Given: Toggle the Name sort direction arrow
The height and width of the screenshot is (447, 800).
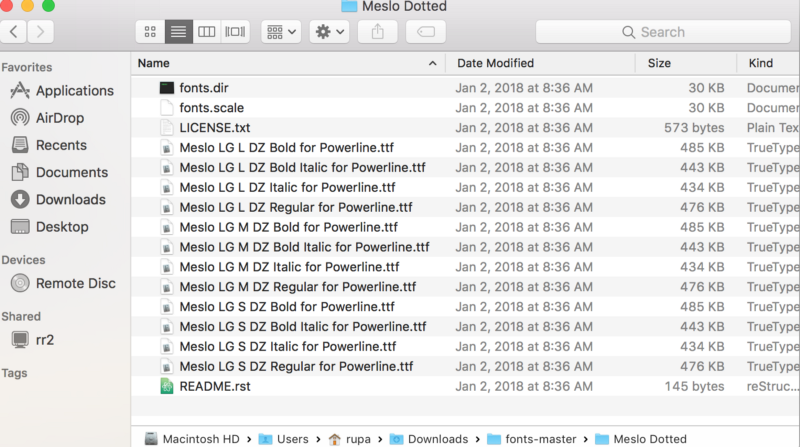Looking at the screenshot, I should [x=433, y=63].
